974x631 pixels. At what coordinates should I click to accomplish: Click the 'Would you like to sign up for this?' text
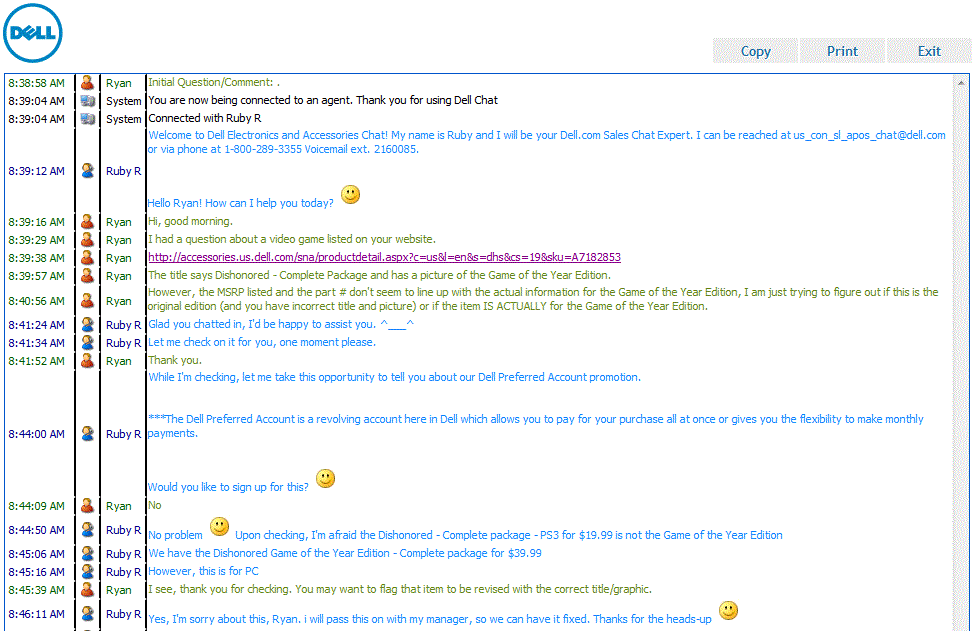[228, 487]
